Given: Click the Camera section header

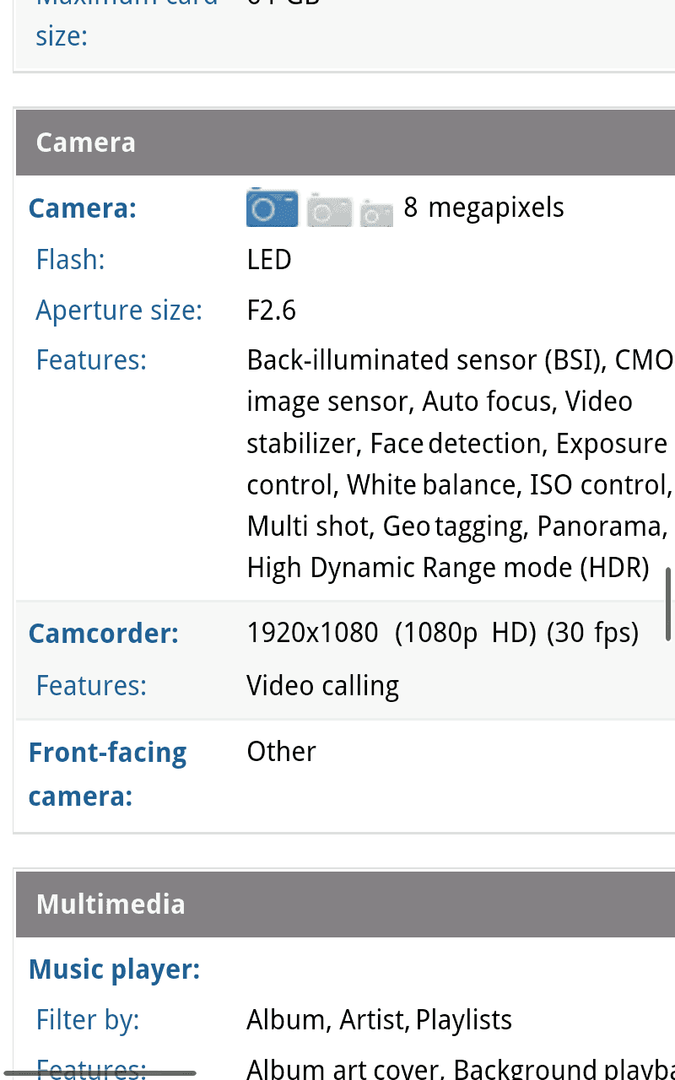Looking at the screenshot, I should pos(345,143).
